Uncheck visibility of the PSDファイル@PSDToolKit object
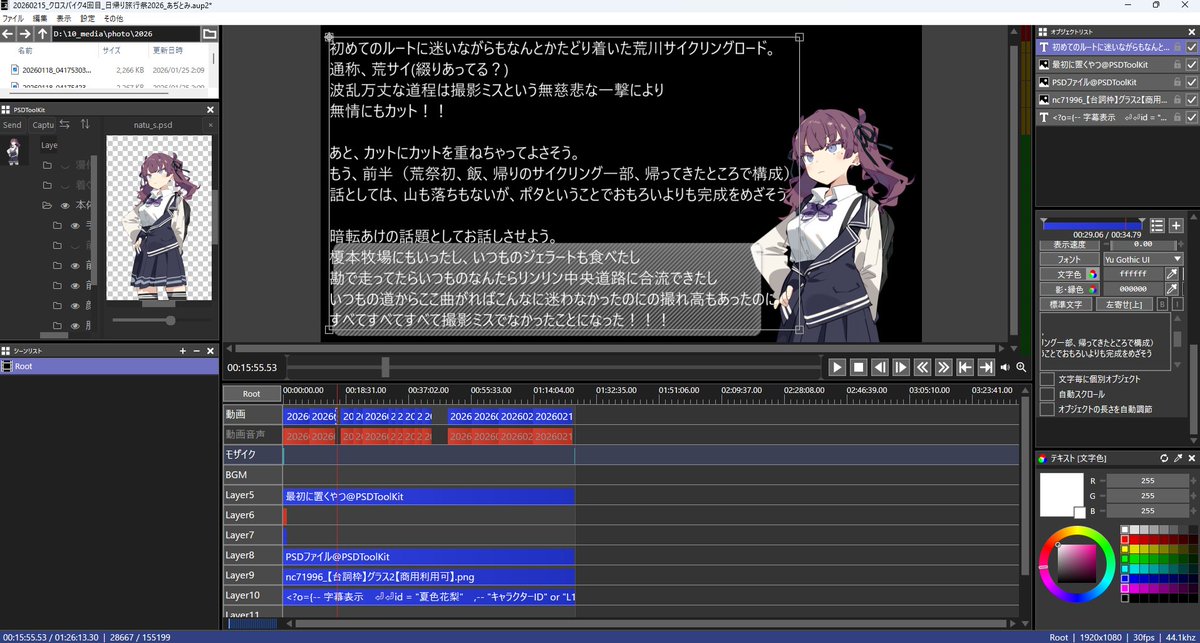 [1191, 82]
